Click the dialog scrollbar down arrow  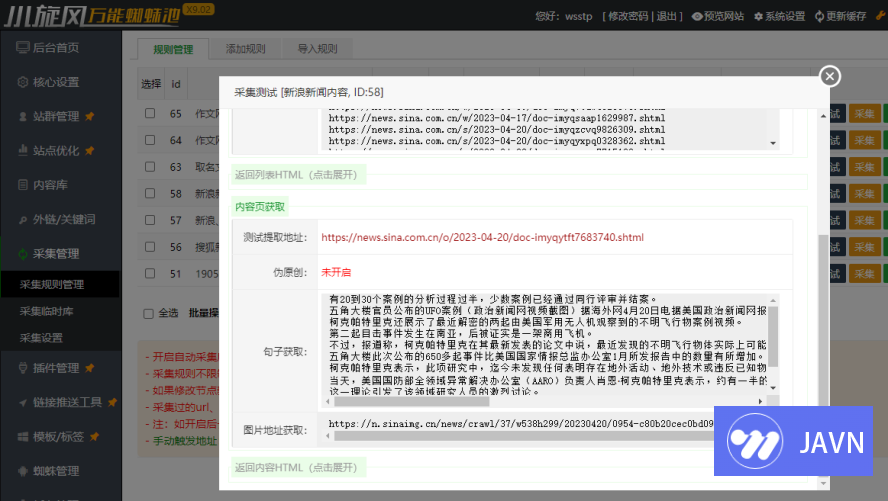823,484
